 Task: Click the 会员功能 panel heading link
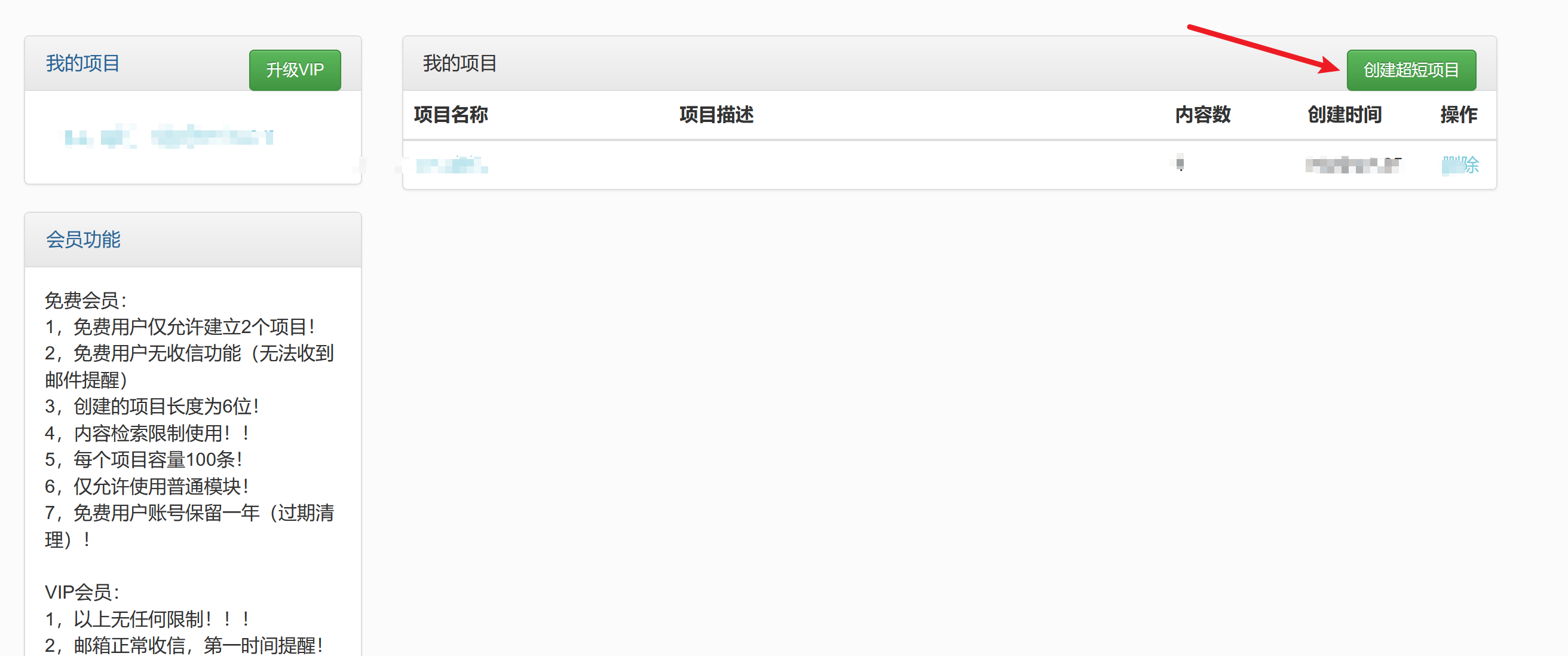tap(83, 239)
